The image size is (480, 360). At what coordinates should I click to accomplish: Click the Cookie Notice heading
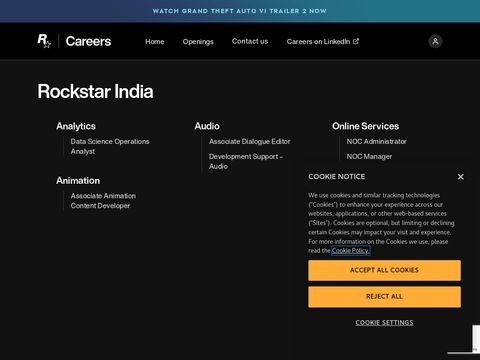[x=337, y=177]
